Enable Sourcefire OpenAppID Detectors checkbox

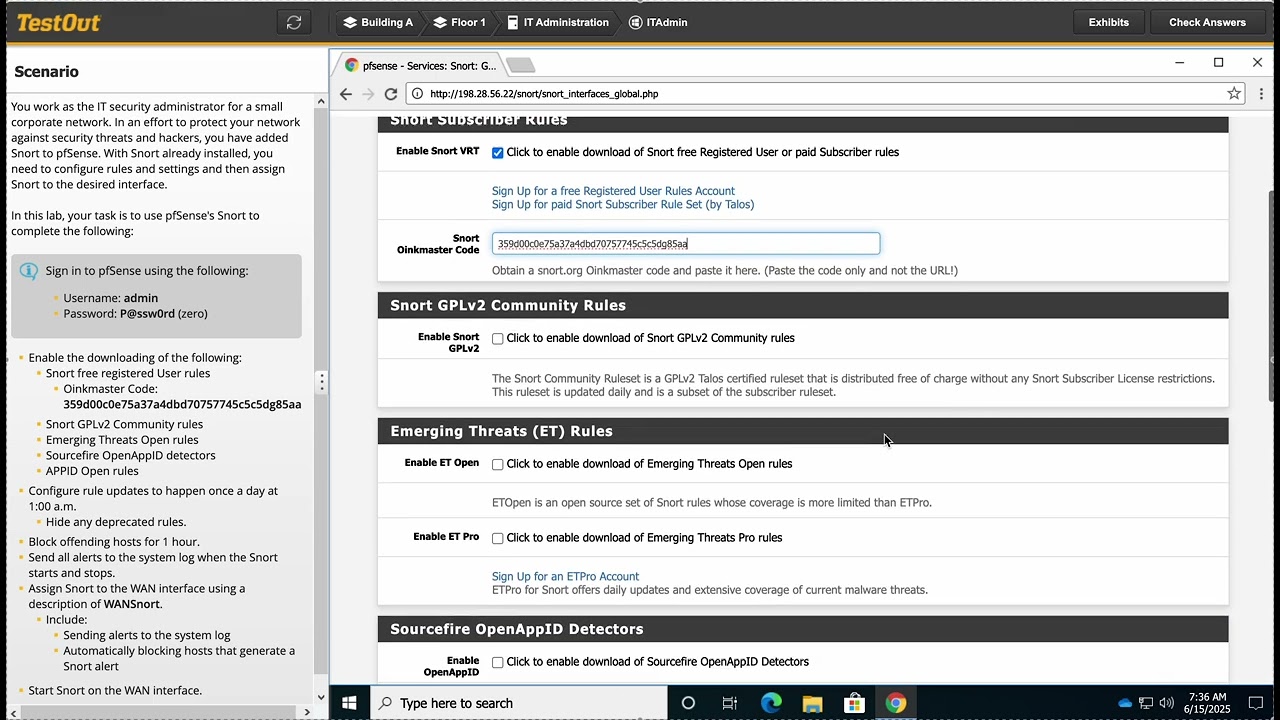(497, 662)
